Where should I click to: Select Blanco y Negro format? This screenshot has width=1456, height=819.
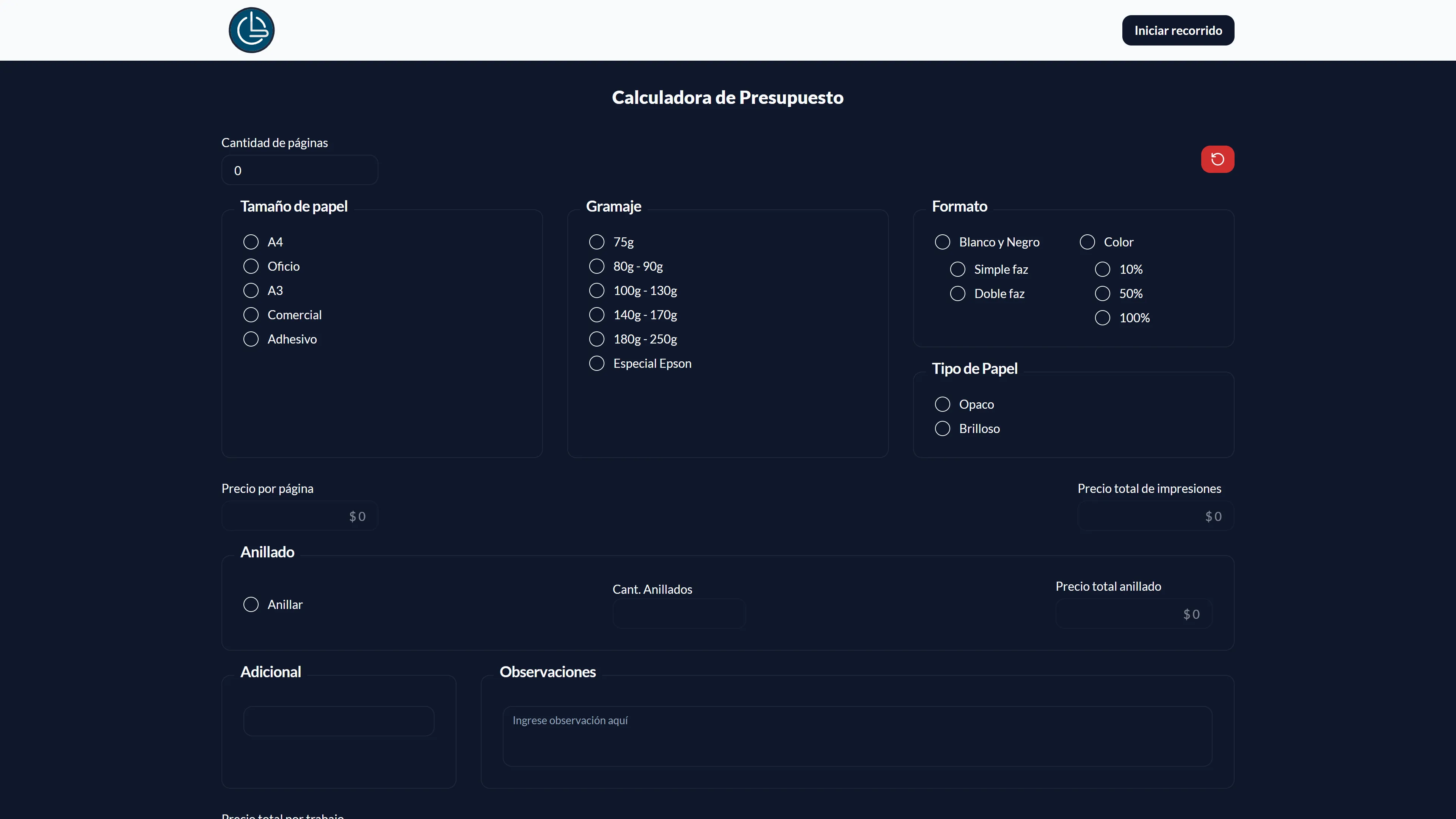pos(942,242)
